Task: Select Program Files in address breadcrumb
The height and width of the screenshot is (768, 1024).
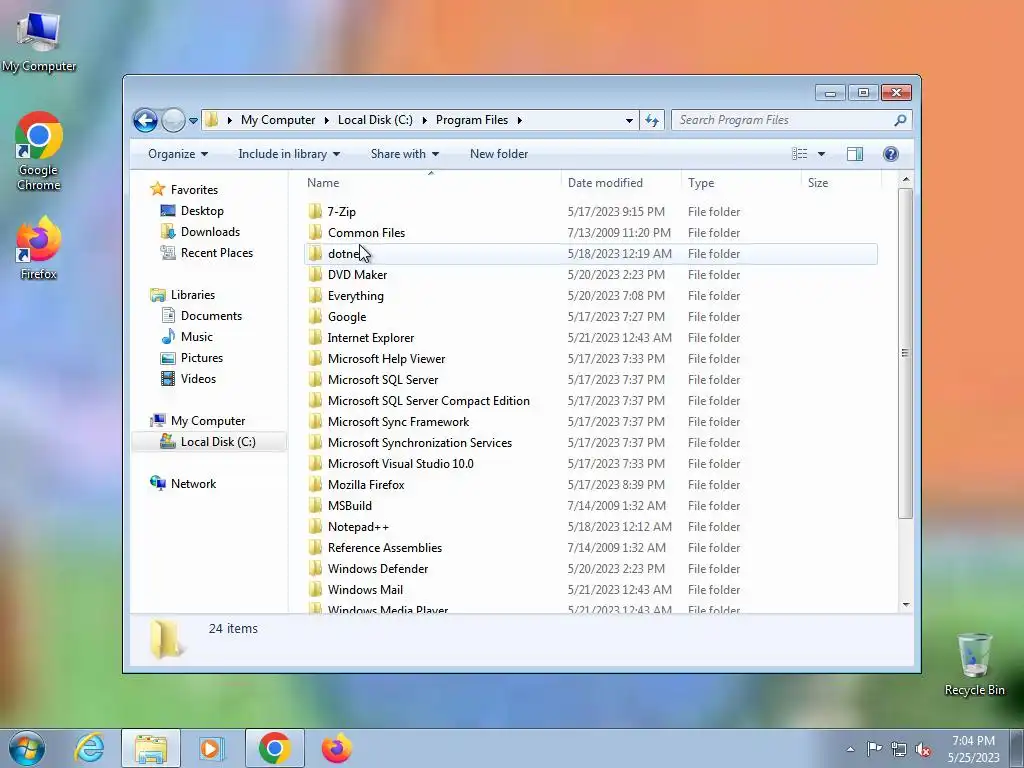Action: click(x=472, y=120)
